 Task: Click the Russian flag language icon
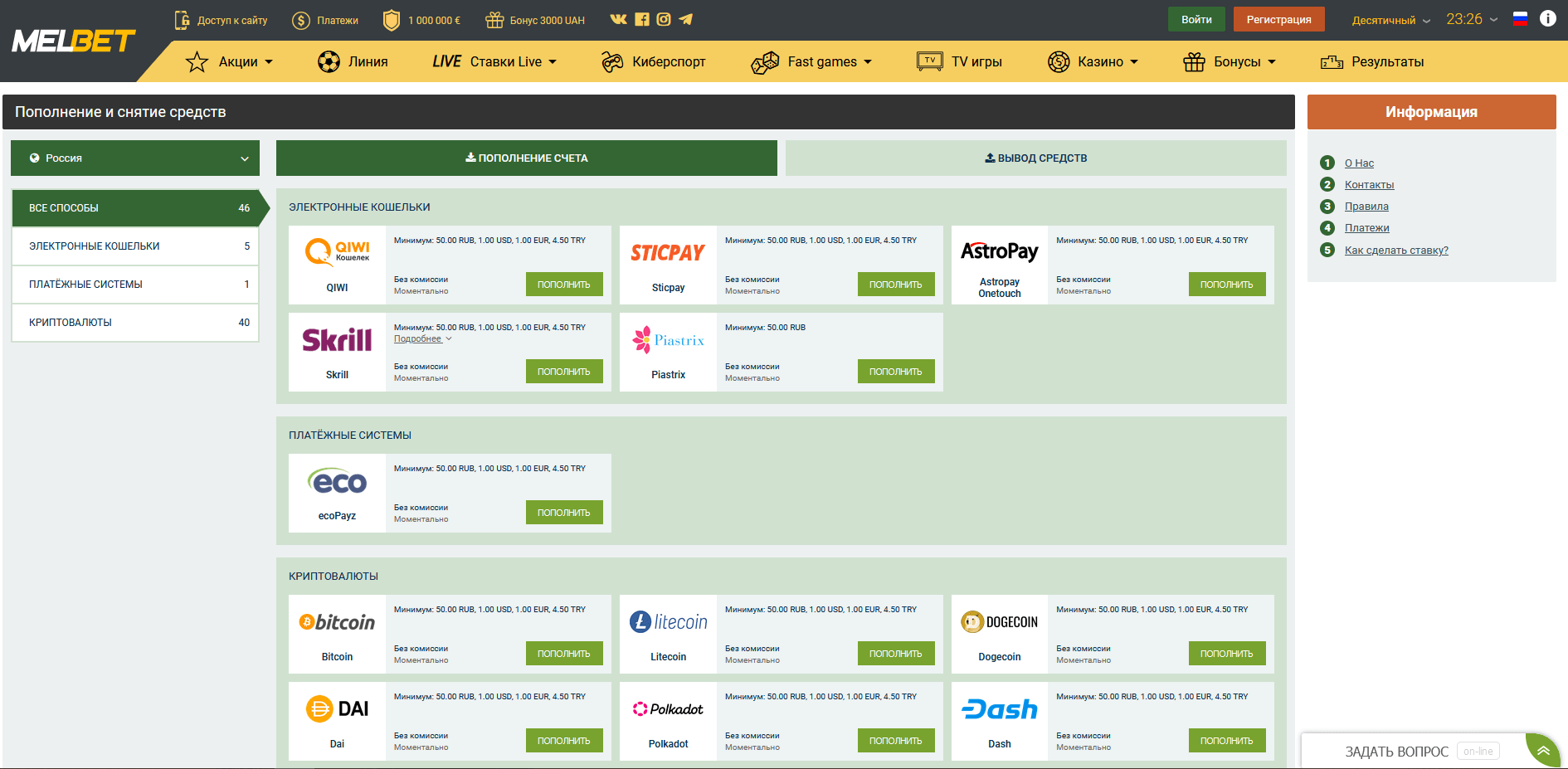point(1520,19)
